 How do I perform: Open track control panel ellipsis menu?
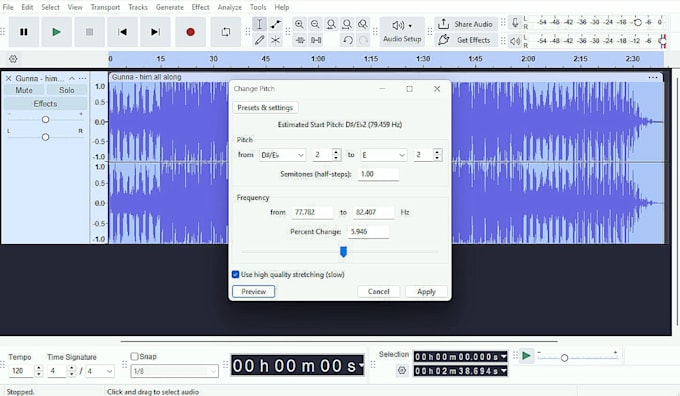pos(82,79)
